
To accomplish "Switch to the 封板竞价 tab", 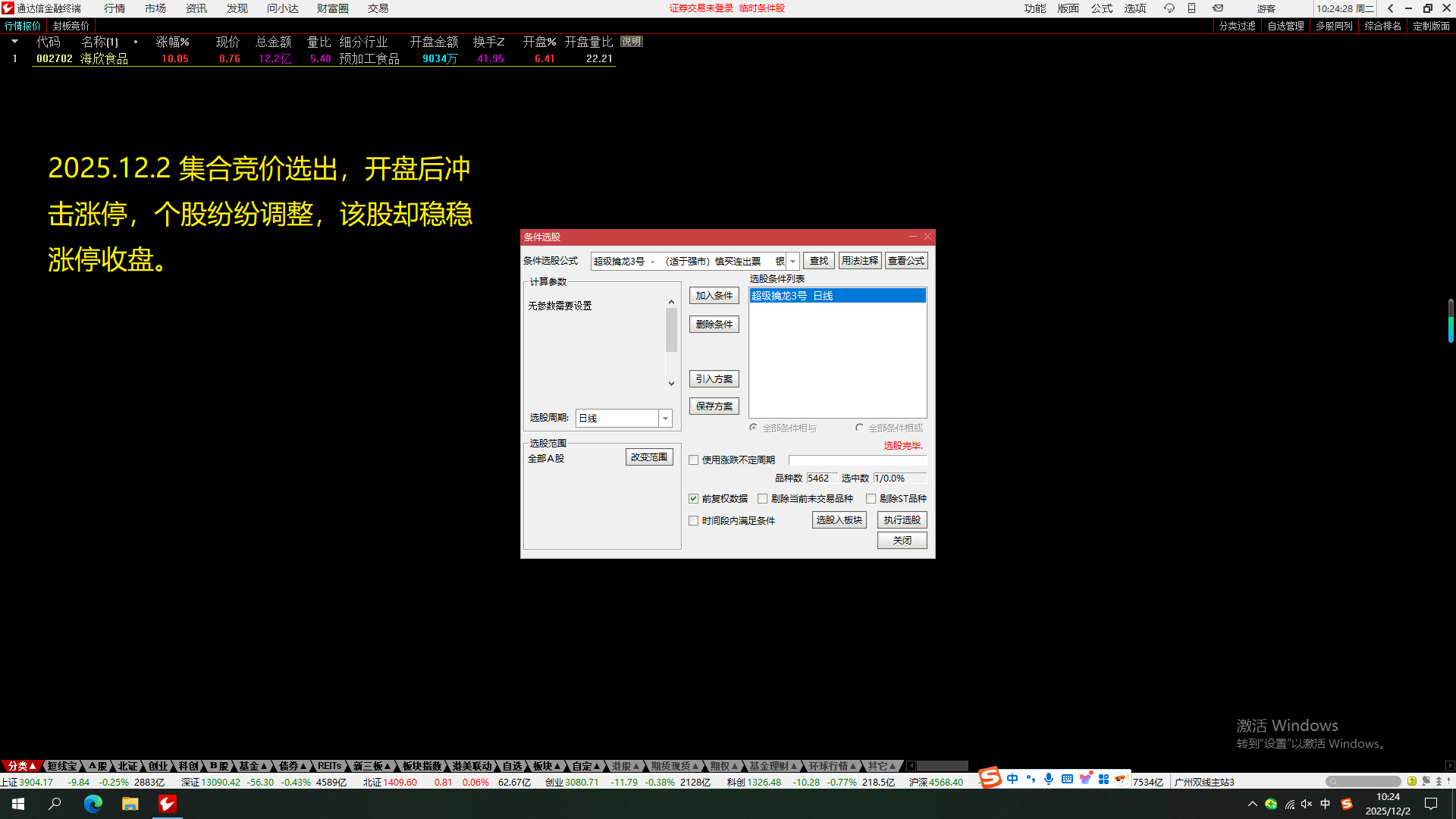I will click(x=71, y=26).
